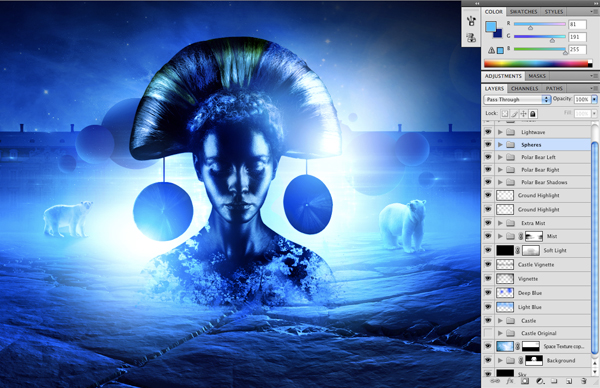Switch to the Swatches tab
Screen dimensions: 600x388
[x=523, y=12]
